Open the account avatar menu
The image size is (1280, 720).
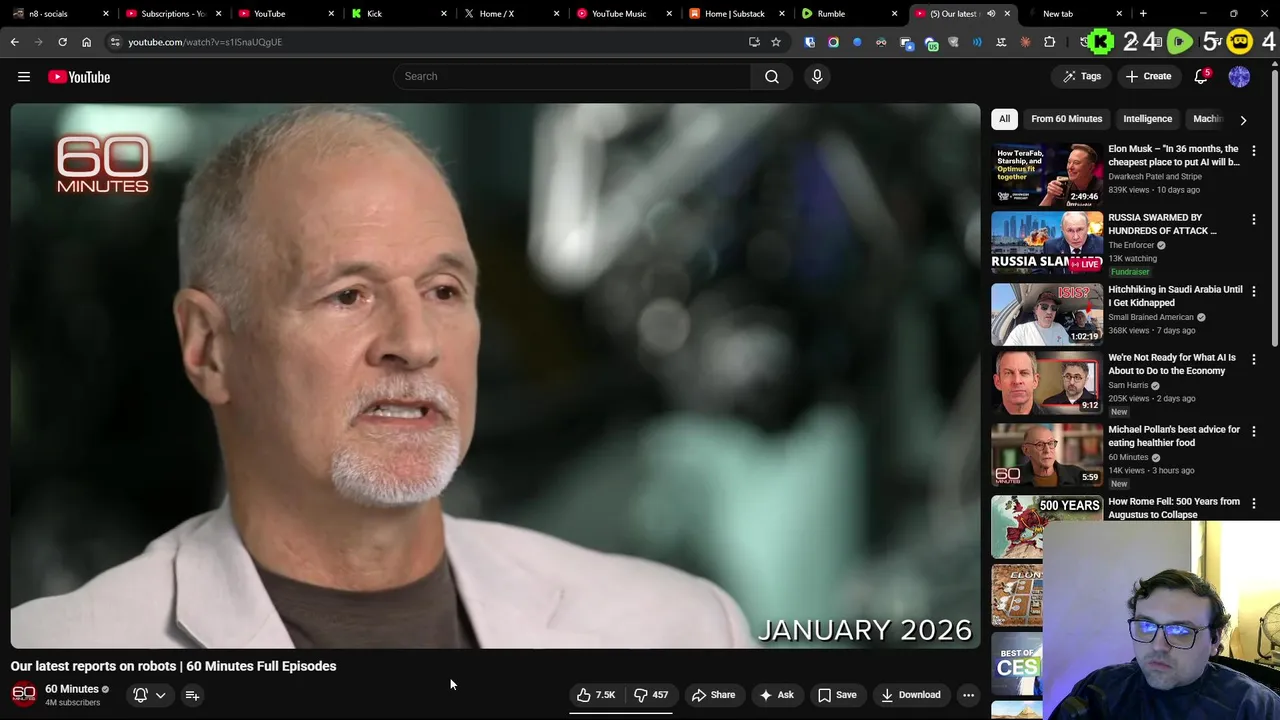[1239, 76]
